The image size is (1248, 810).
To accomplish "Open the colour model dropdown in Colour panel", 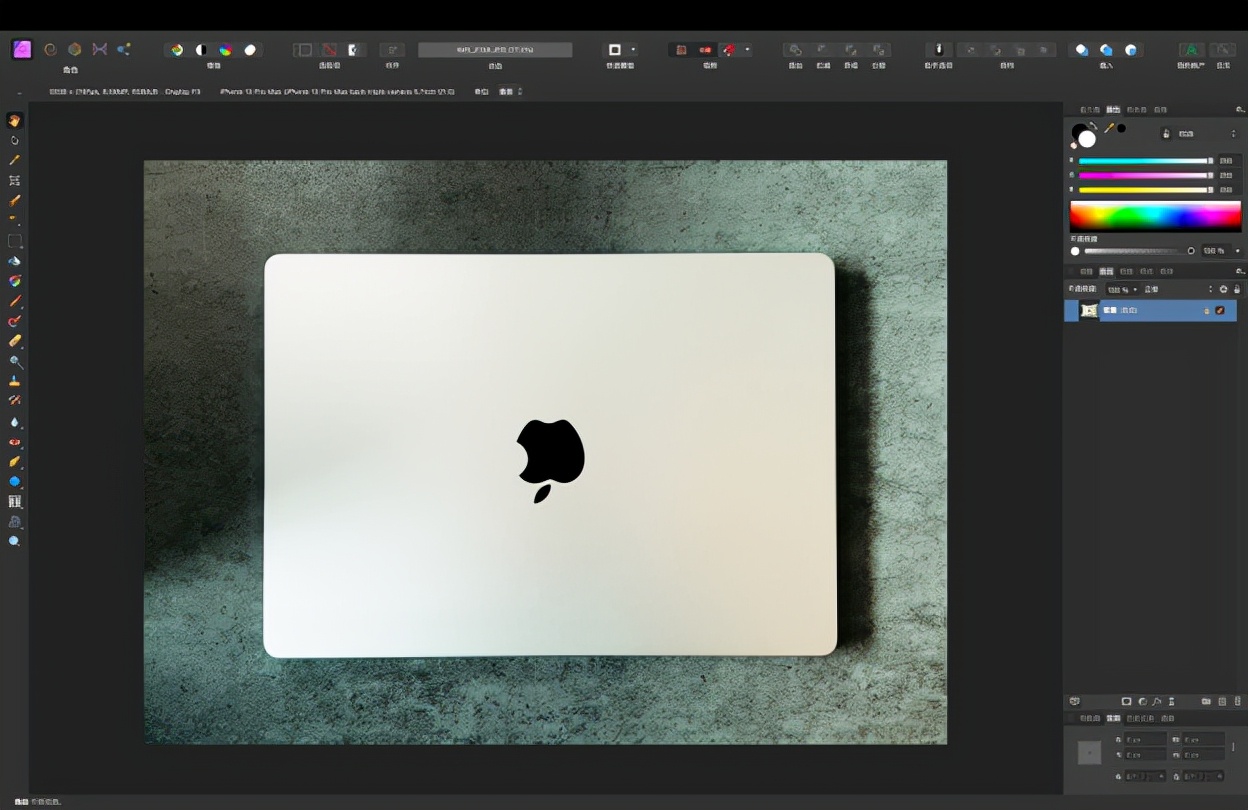I will coord(1186,133).
